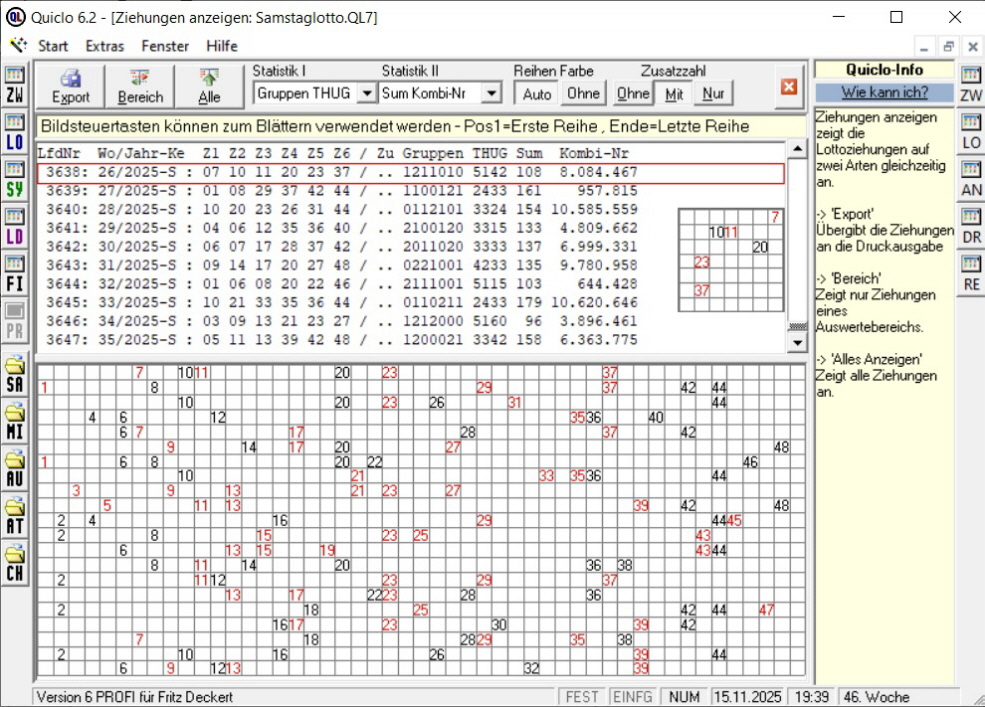
Task: Click the Export printer icon button
Action: (71, 86)
